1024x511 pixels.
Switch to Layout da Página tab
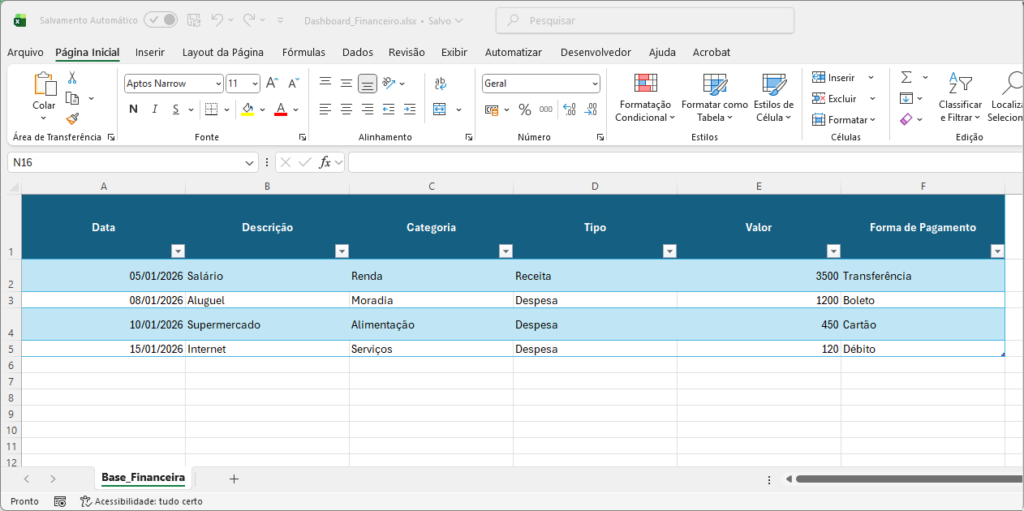point(223,52)
